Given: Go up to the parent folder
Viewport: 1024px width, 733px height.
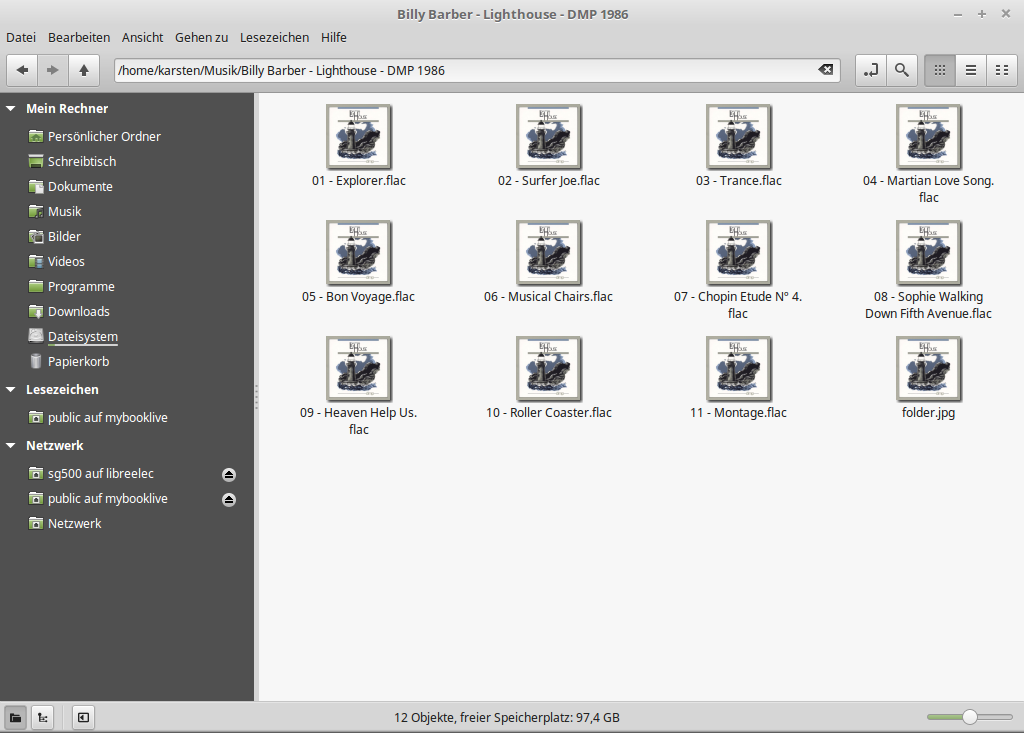Looking at the screenshot, I should 84,70.
